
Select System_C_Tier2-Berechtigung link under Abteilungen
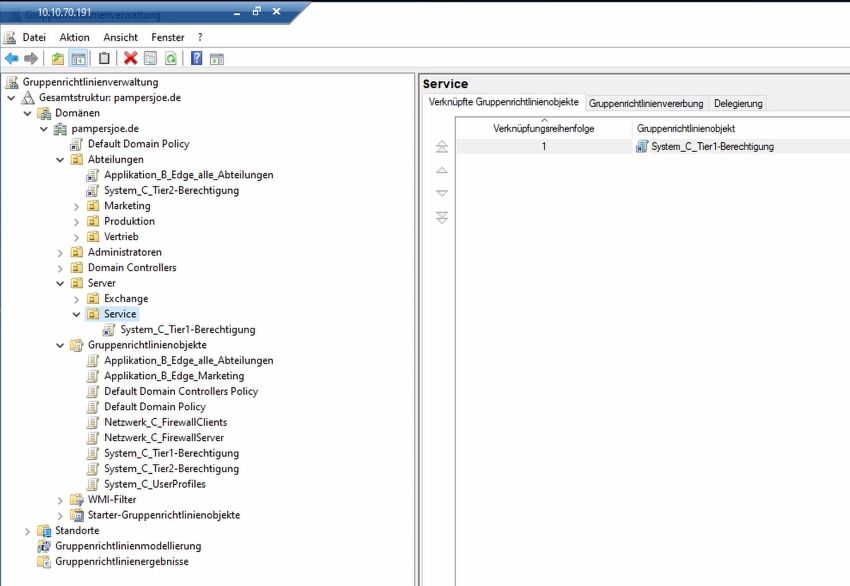[x=171, y=191]
